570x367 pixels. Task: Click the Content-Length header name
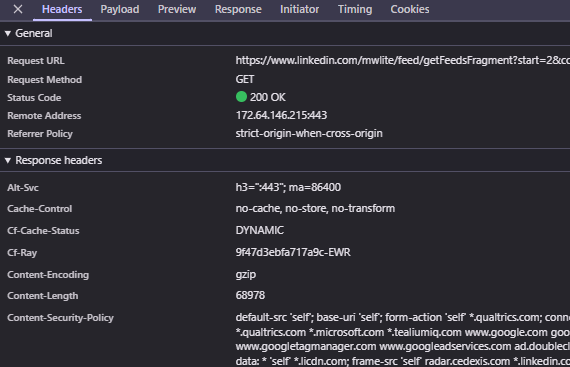(x=43, y=296)
